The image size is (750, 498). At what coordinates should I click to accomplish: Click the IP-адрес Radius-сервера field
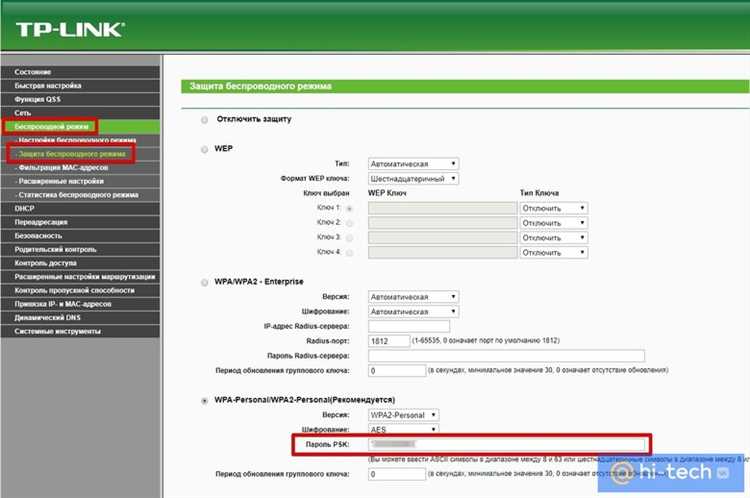tap(409, 326)
